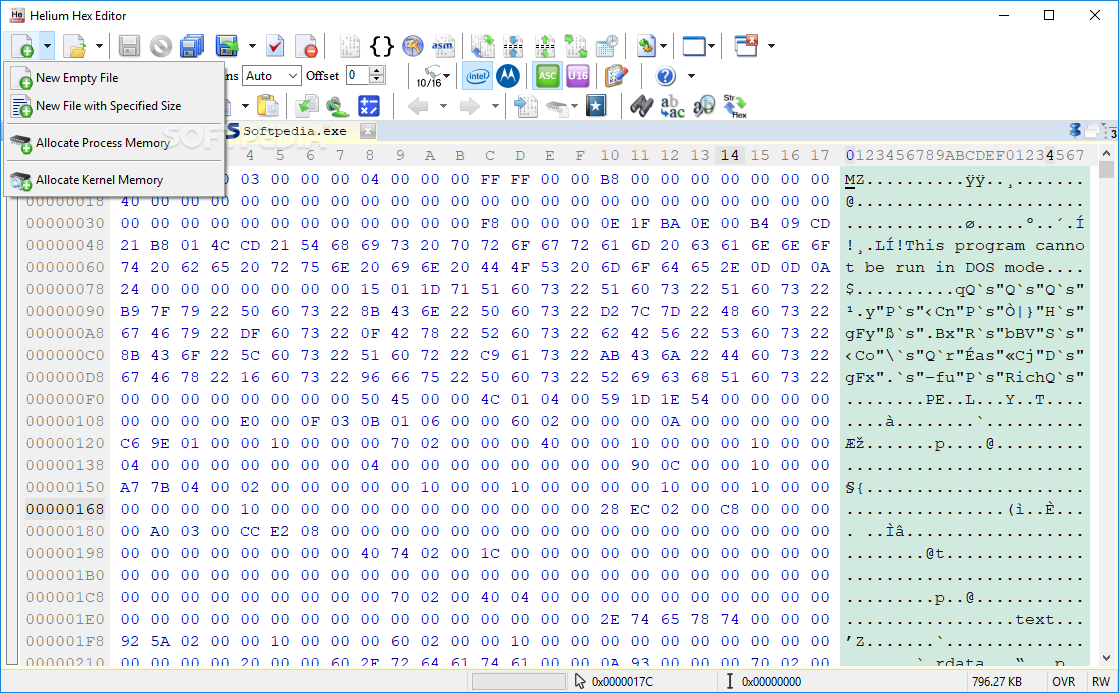Click the vertical scrollbar up arrow

1106,153
